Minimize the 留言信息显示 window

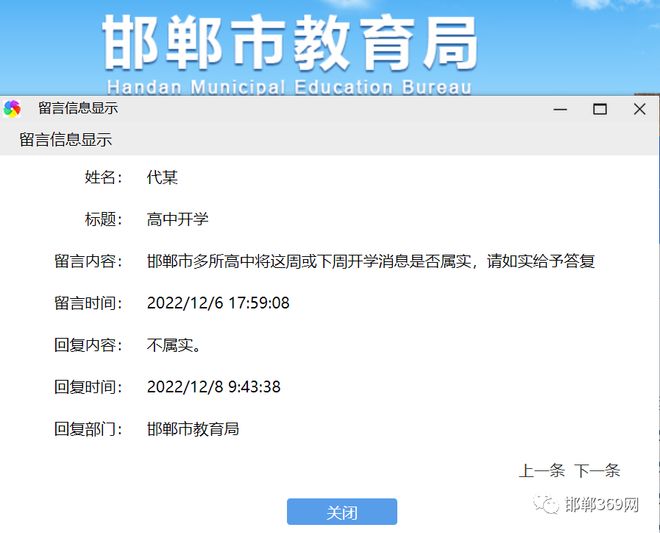tap(560, 109)
